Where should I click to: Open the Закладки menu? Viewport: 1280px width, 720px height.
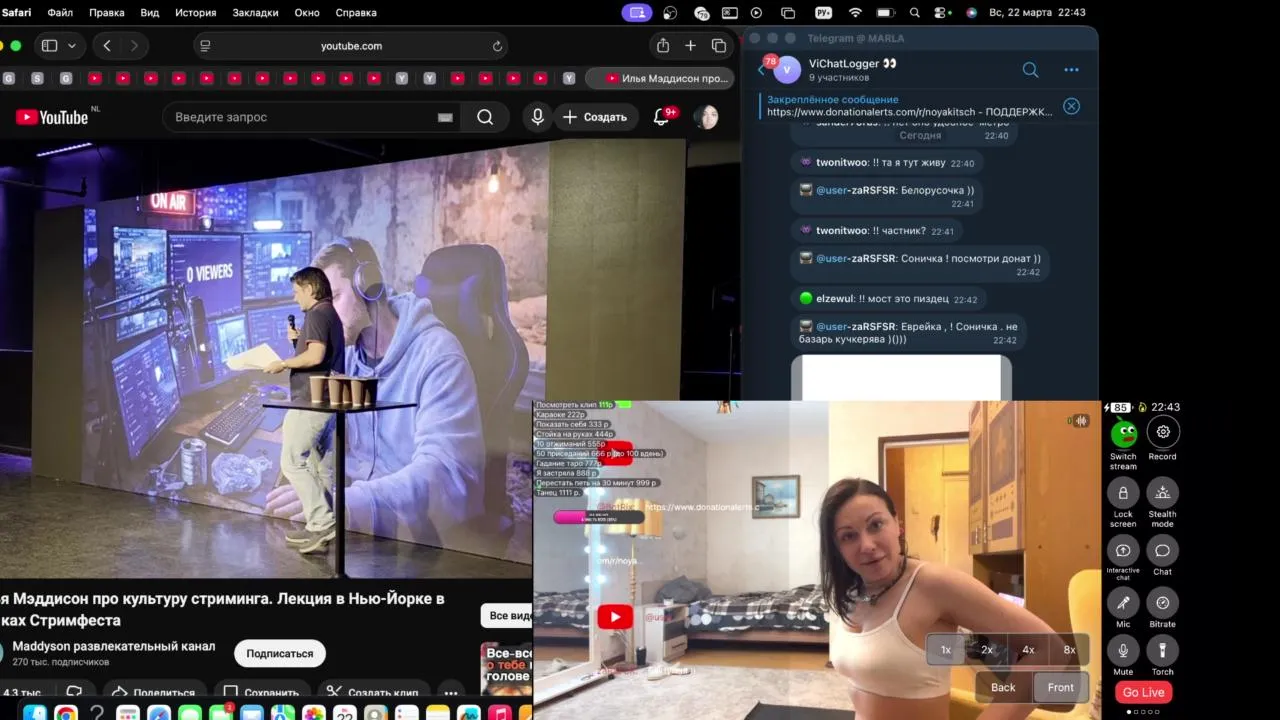[x=256, y=13]
